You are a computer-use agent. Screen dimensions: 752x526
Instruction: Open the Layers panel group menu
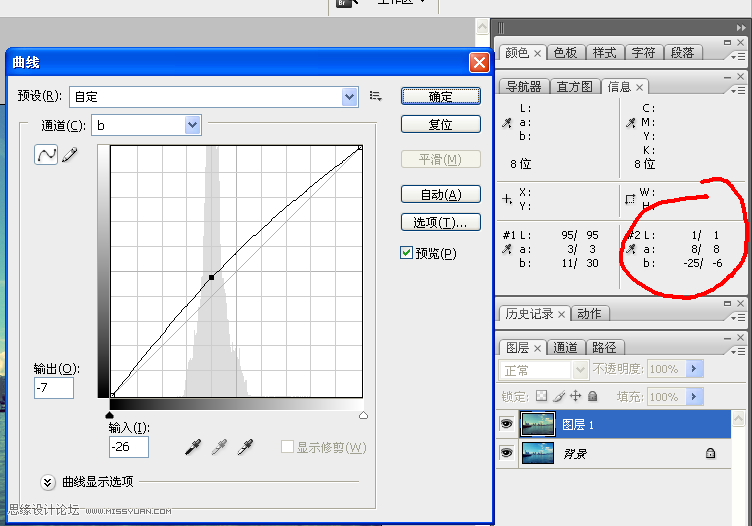[738, 351]
